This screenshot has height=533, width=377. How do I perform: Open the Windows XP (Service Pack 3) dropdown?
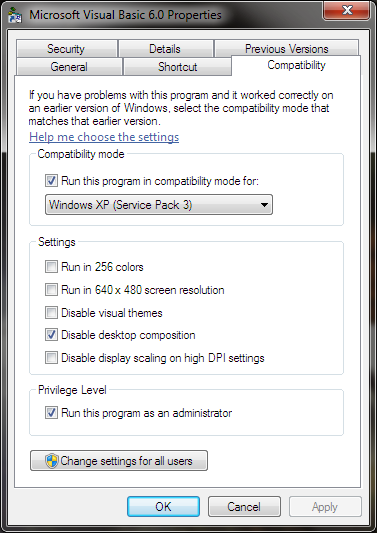tap(159, 205)
